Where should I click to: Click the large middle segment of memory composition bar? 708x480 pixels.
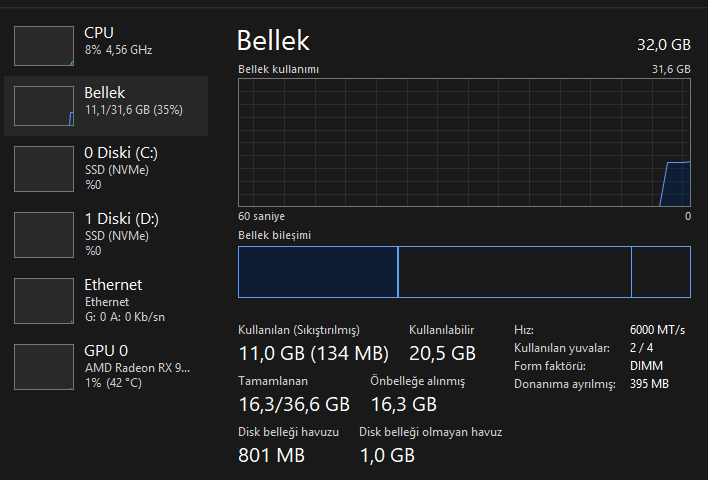click(x=514, y=272)
